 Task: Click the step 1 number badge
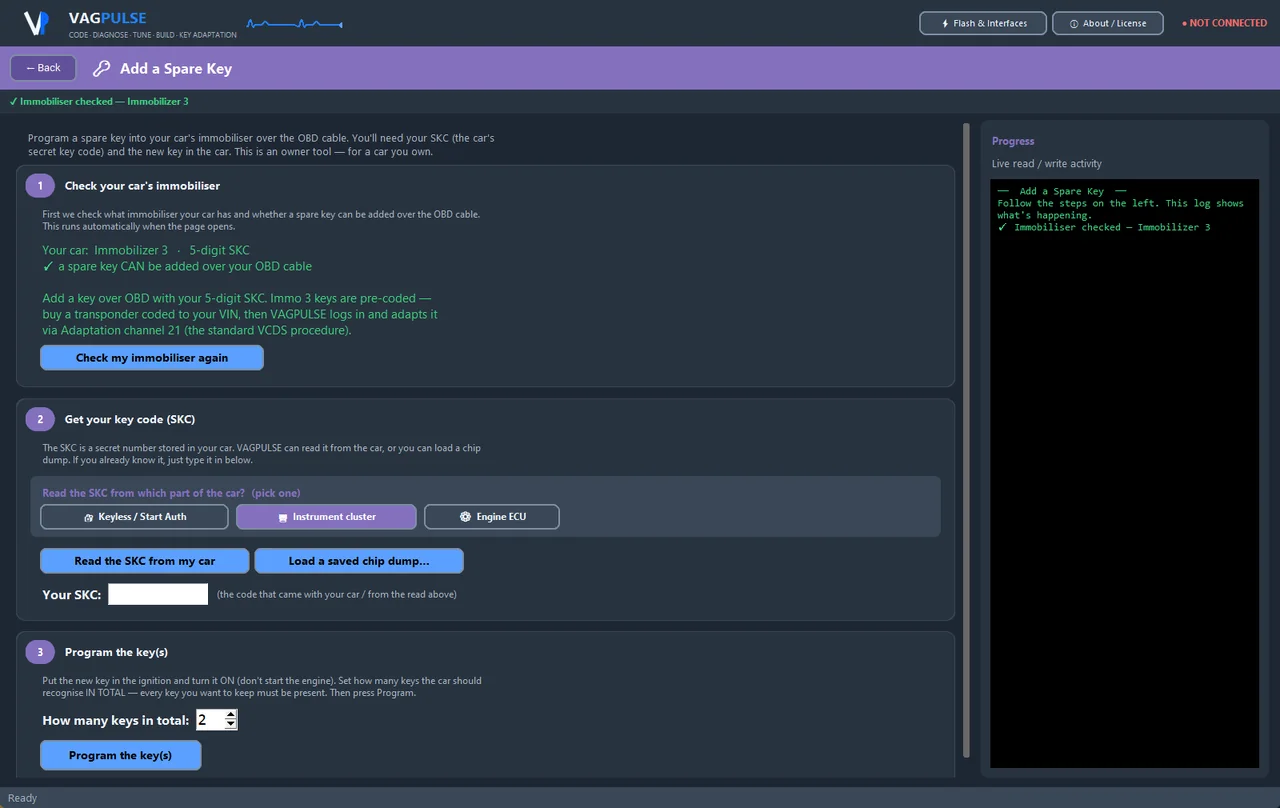coord(40,186)
